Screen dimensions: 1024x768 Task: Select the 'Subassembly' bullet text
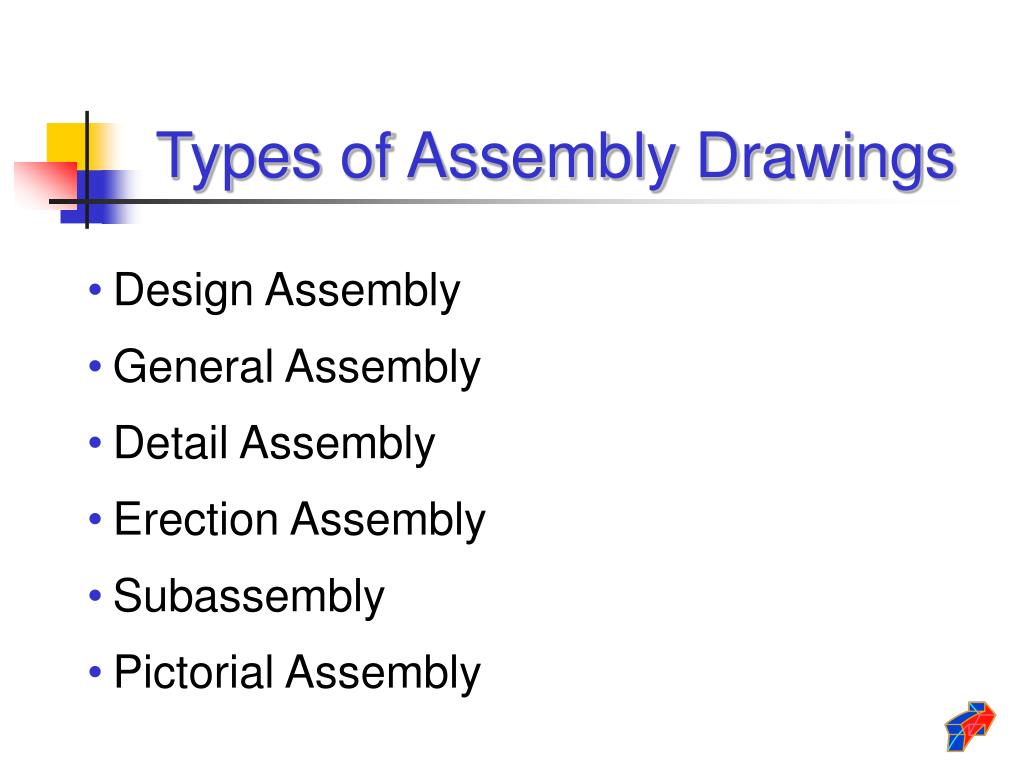click(x=249, y=596)
